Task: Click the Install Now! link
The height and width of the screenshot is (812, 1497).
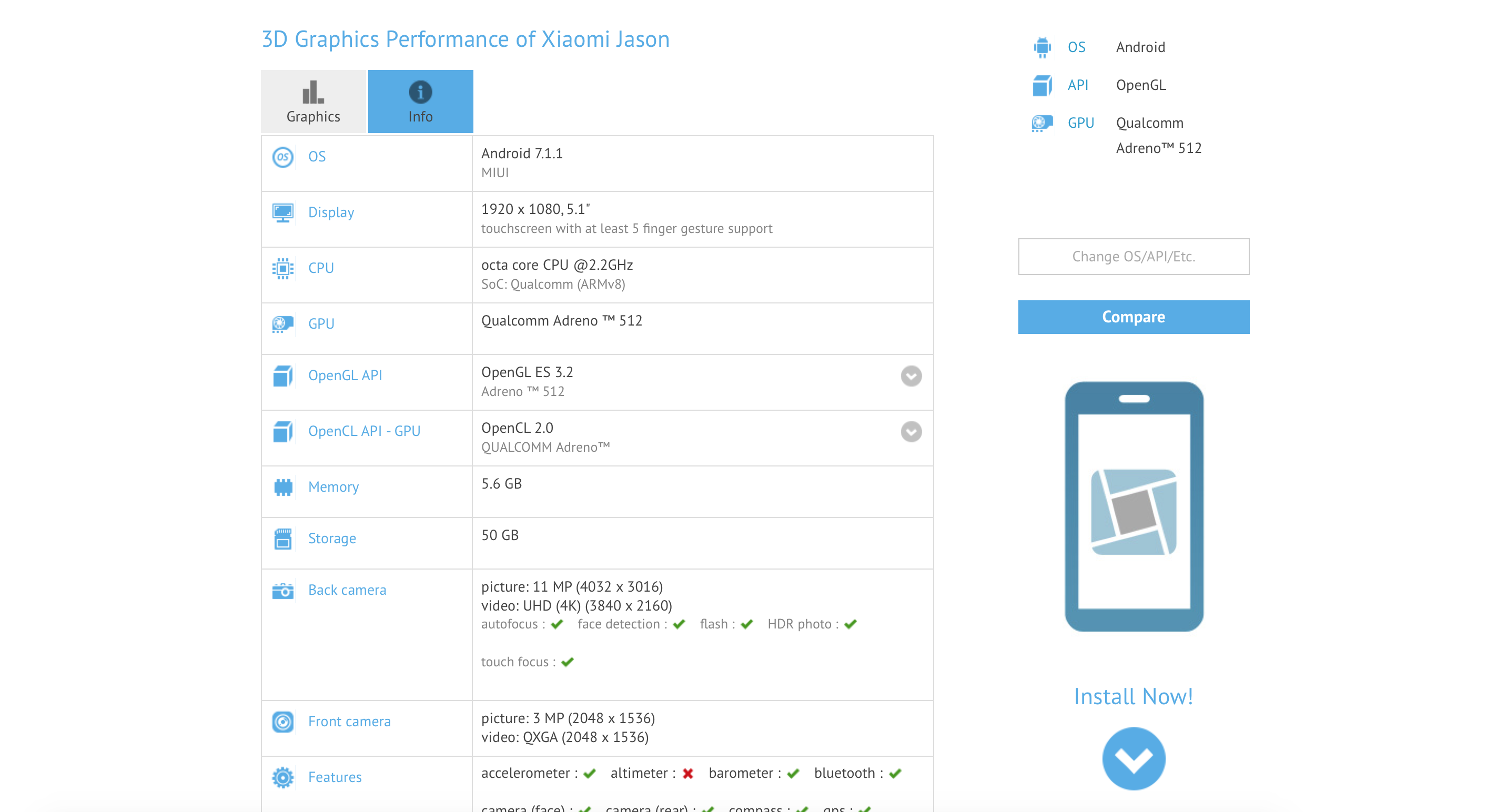Action: click(x=1133, y=696)
